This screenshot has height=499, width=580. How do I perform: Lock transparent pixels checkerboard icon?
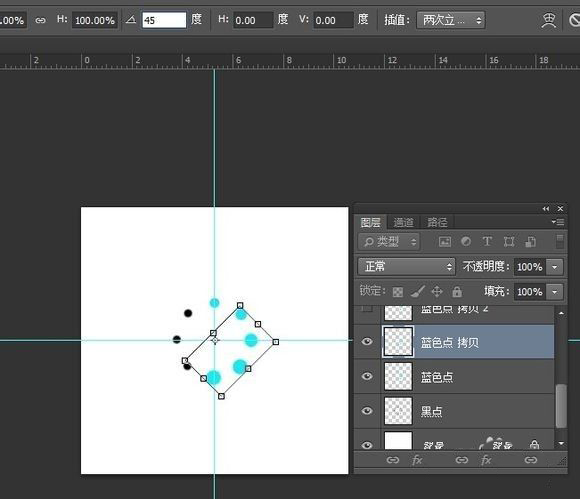398,292
